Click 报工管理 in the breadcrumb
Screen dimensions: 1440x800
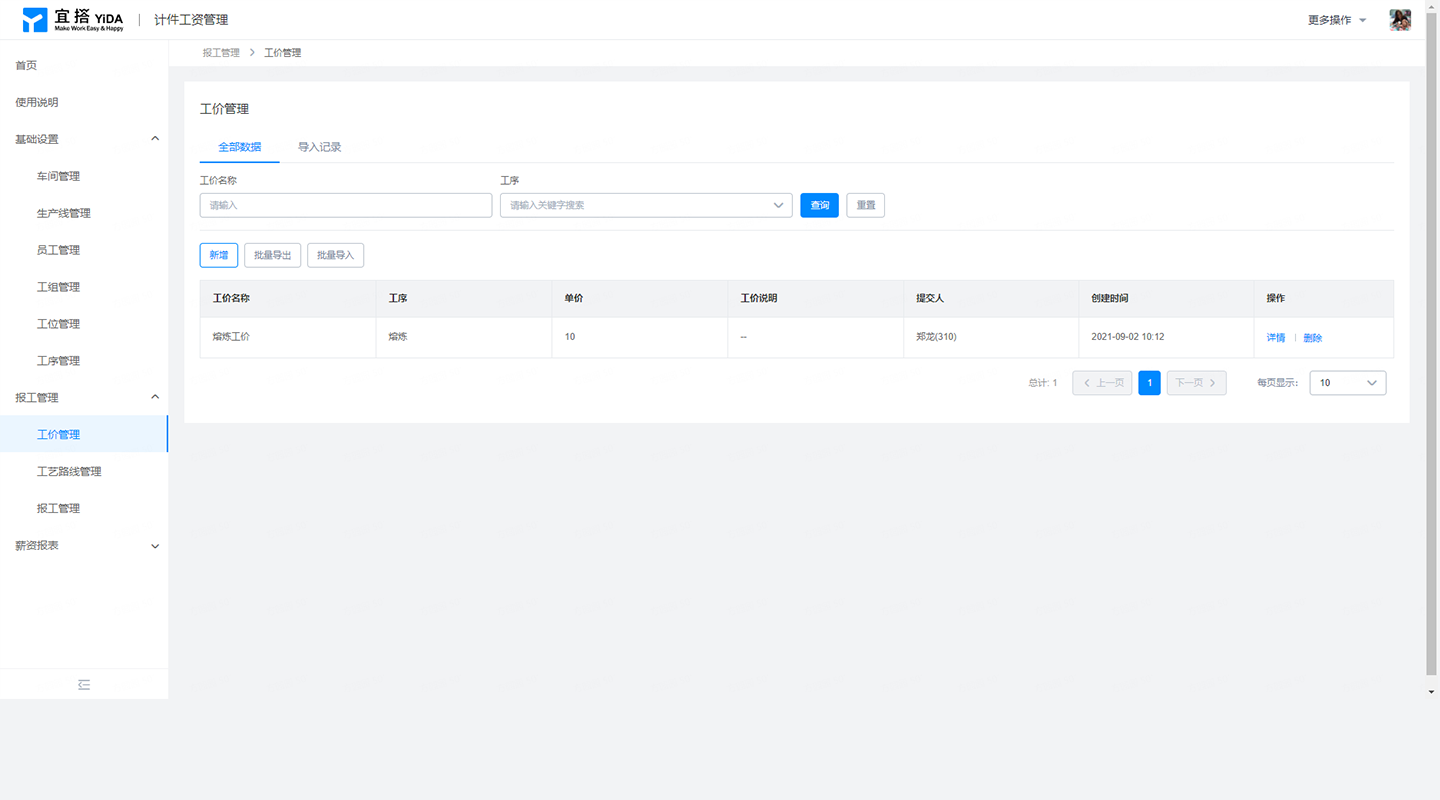(x=221, y=53)
